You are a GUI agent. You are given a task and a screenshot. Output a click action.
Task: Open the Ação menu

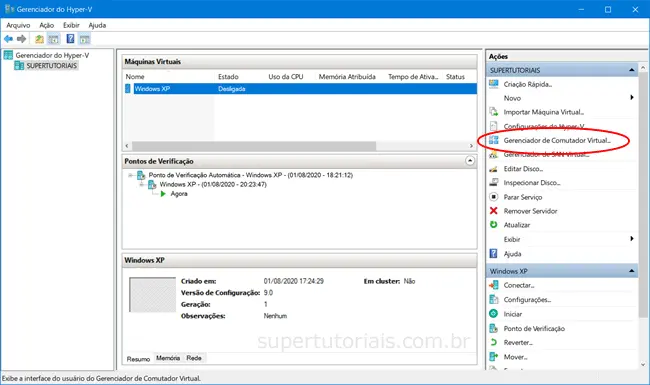click(47, 25)
